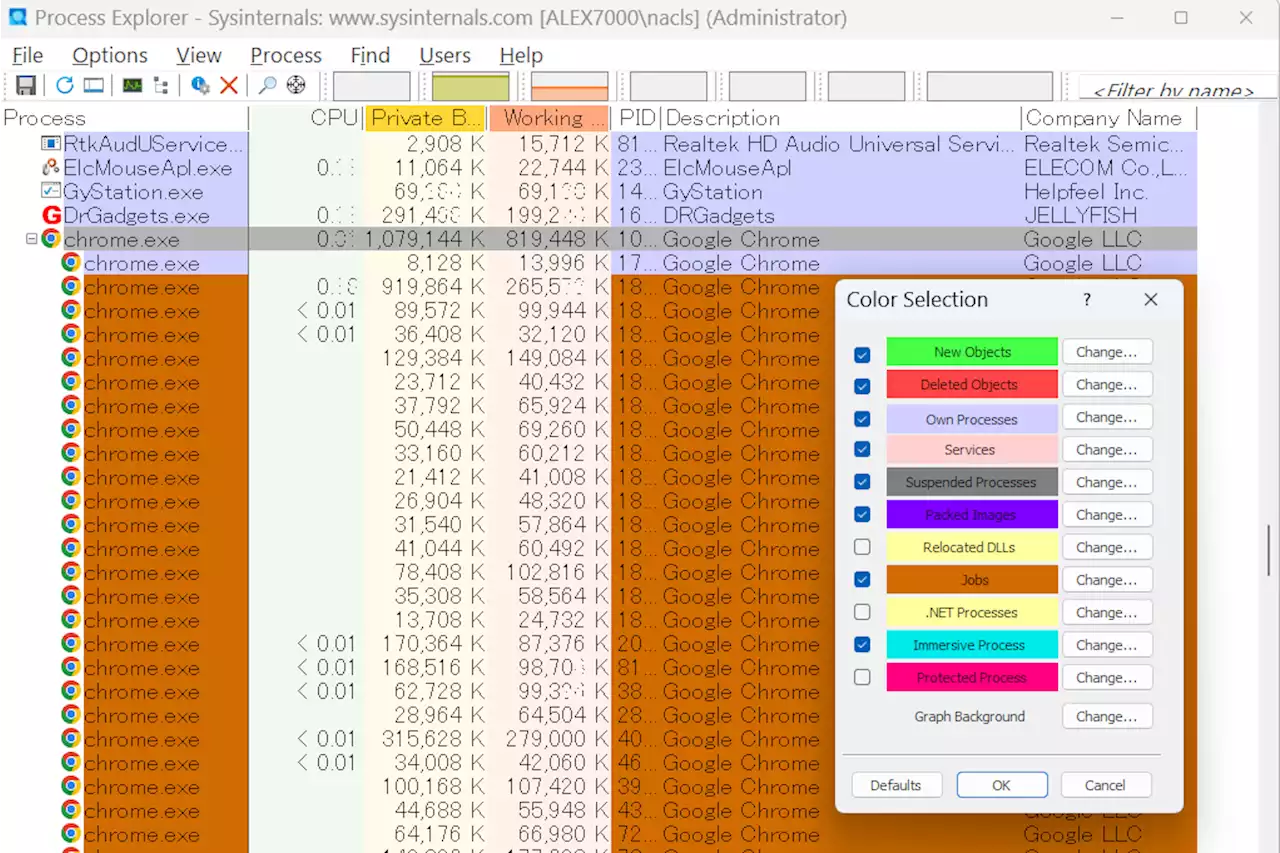This screenshot has width=1280, height=853.
Task: Click the GyStation.exe process icon
Action: pyautogui.click(x=51, y=191)
